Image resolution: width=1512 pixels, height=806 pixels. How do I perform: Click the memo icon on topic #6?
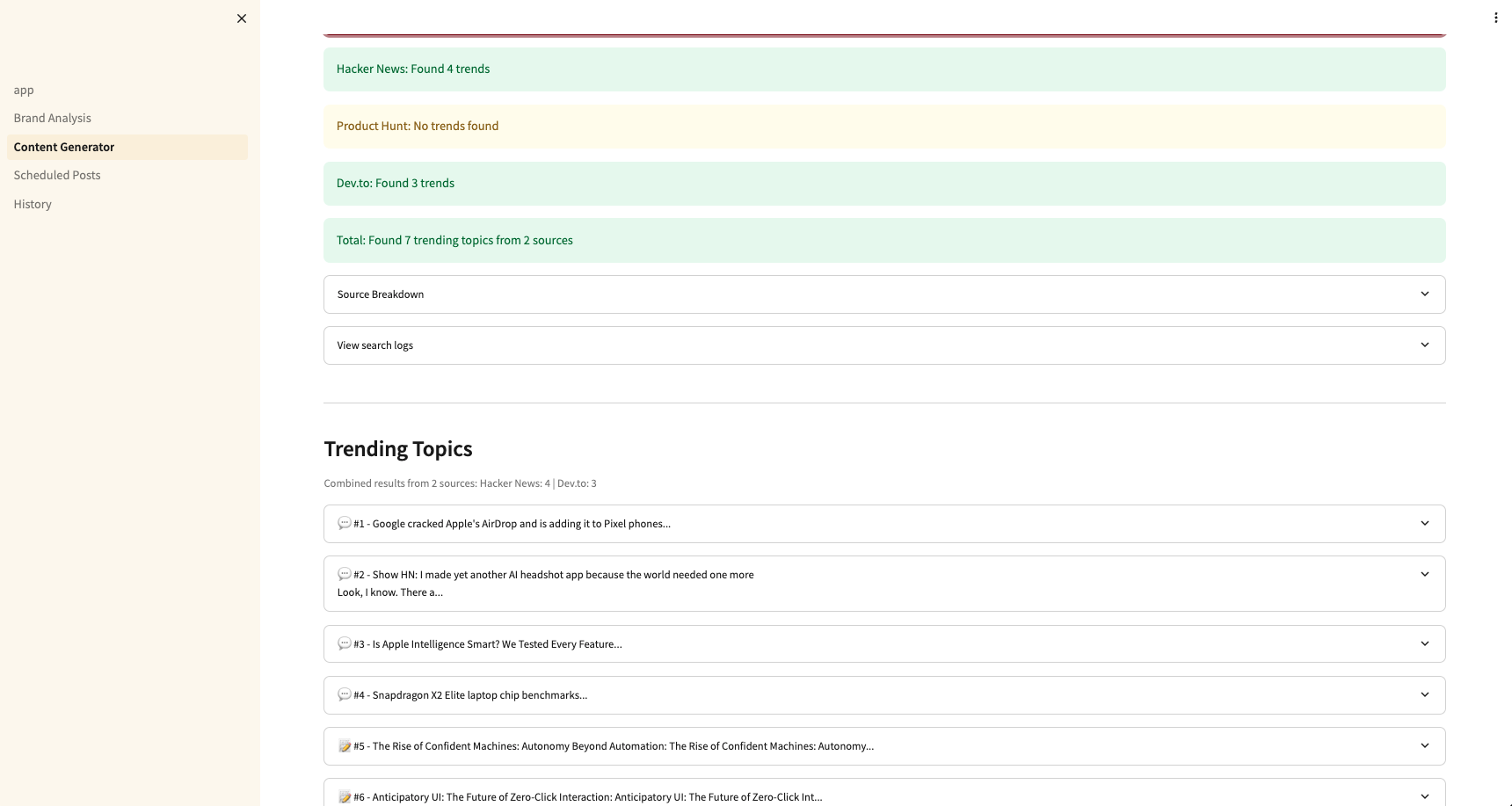[x=345, y=797]
